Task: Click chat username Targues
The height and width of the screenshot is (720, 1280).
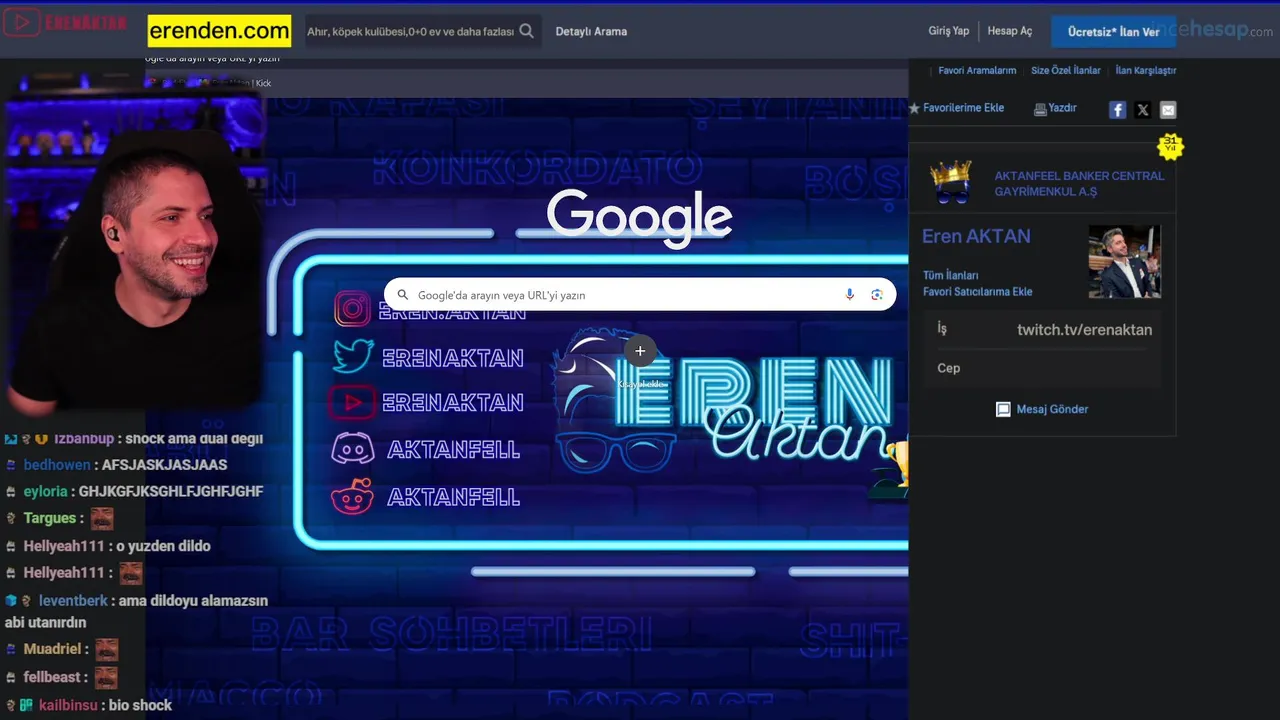Action: [x=50, y=518]
